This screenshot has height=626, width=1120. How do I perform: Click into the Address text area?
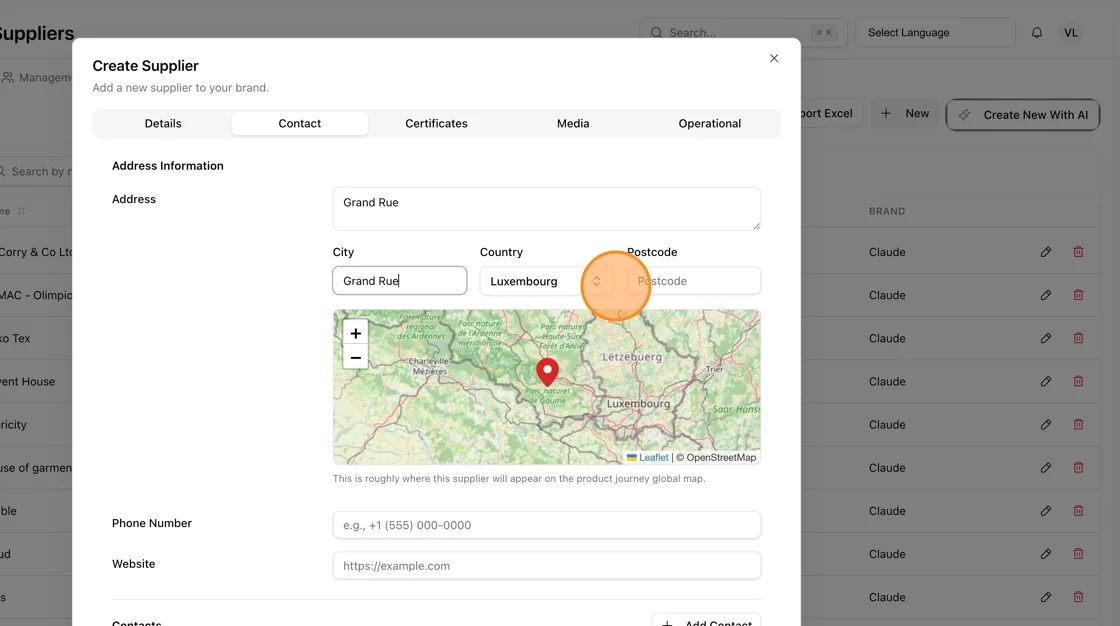tap(546, 209)
